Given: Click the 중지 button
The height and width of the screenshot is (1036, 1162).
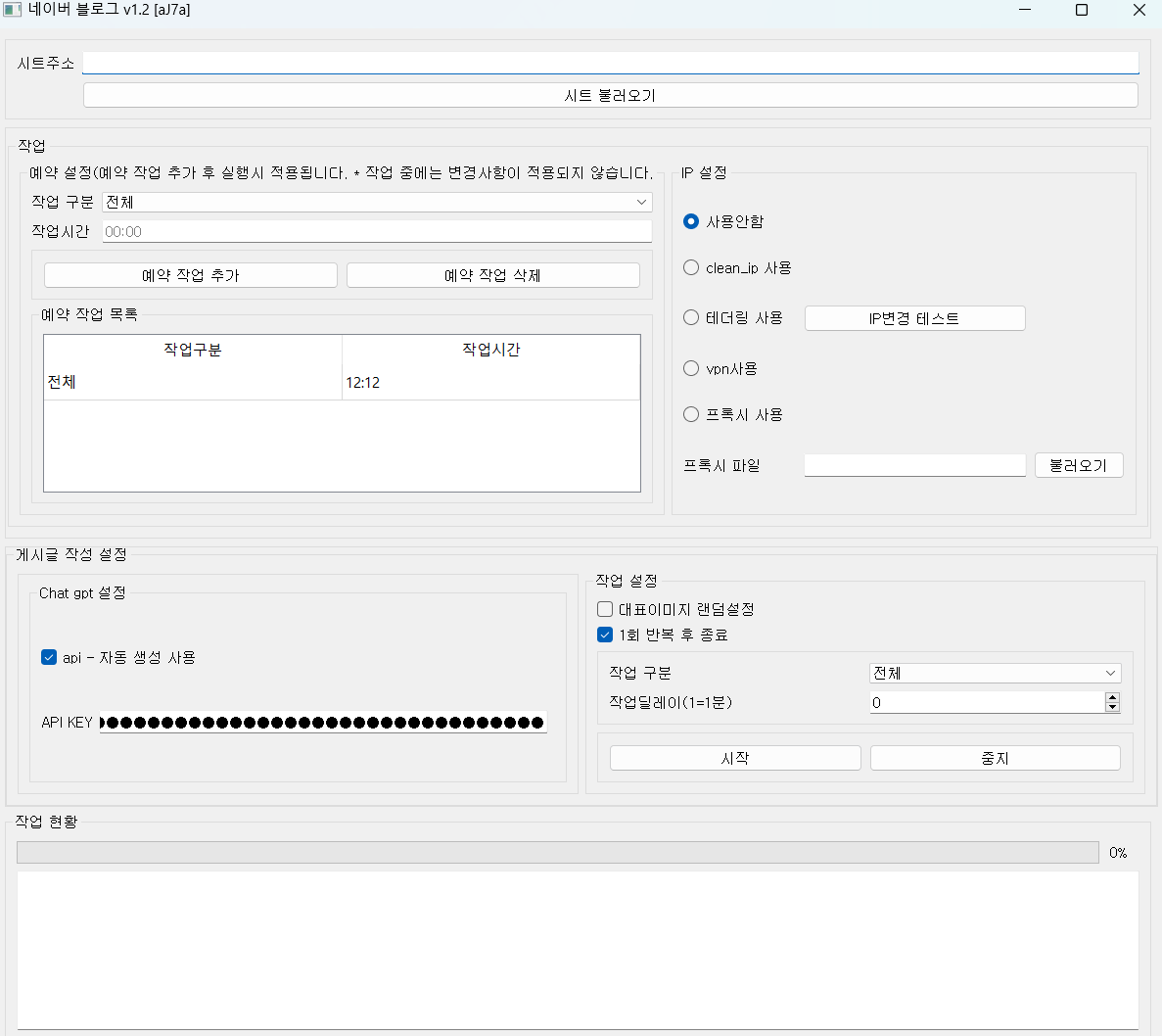Looking at the screenshot, I should click(x=995, y=758).
